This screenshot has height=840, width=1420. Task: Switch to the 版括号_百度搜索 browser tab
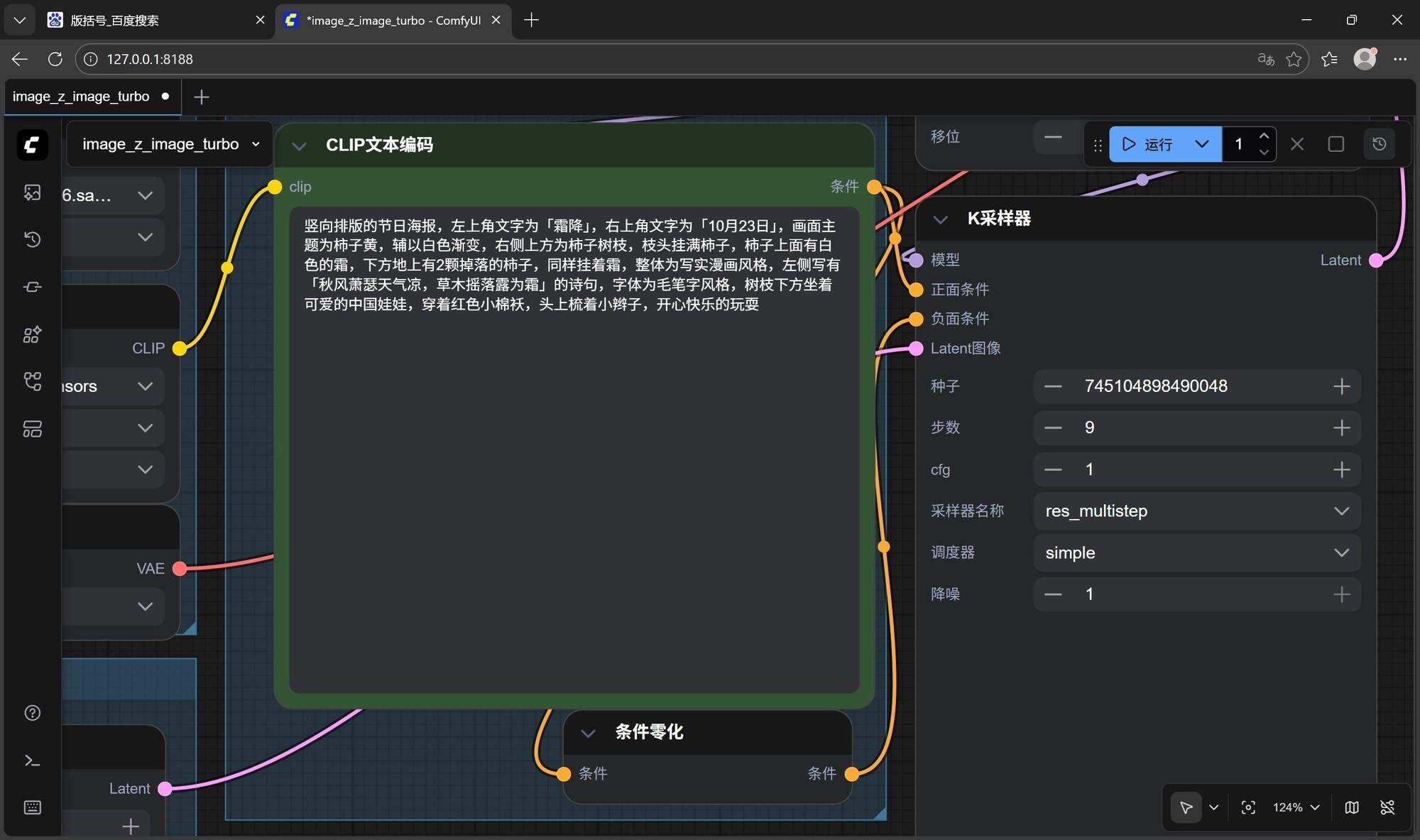114,20
